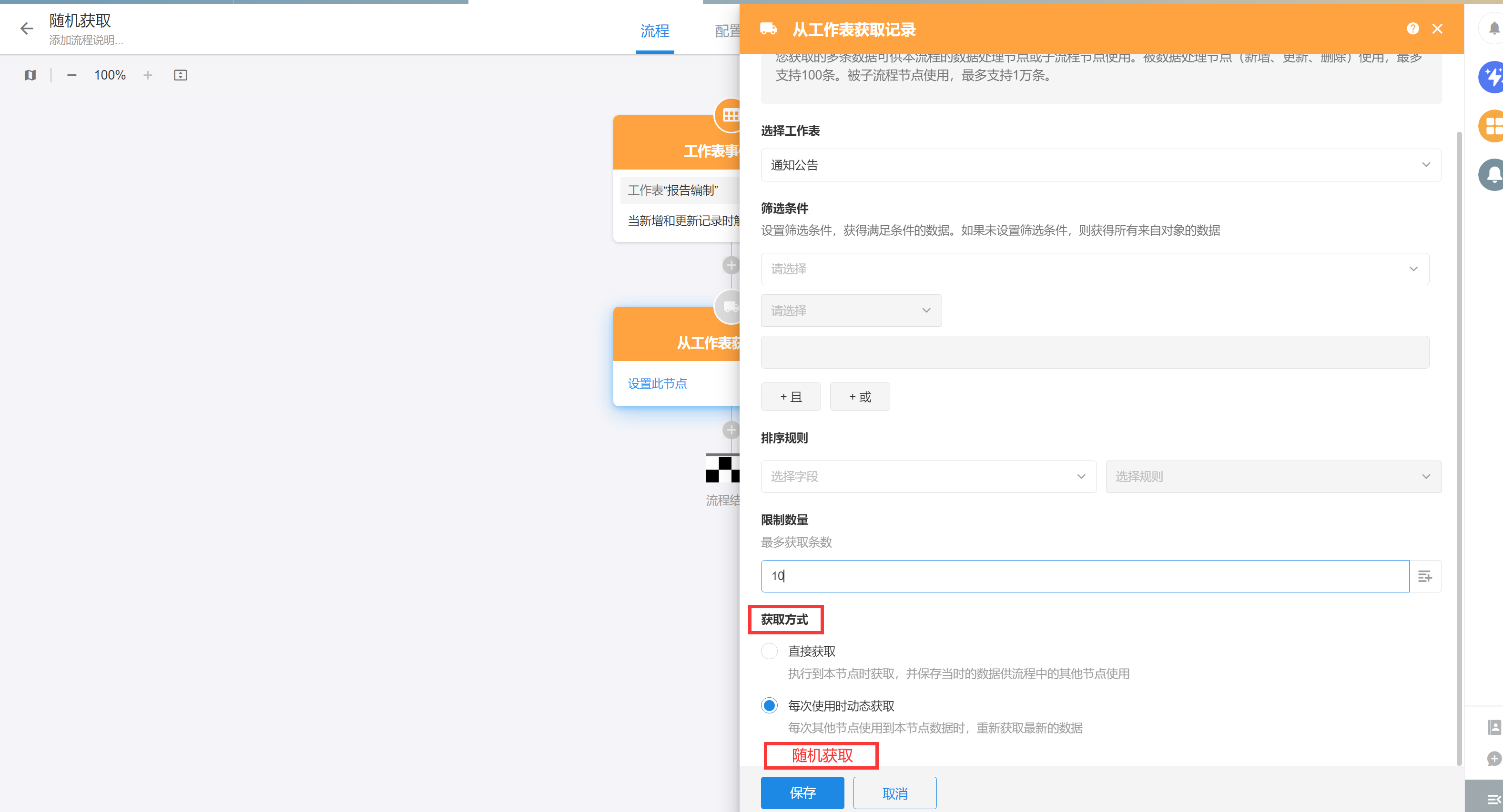Screen dimensions: 1503x812
Task: Open the first 请选择 filter field dropdown
Action: click(1094, 269)
